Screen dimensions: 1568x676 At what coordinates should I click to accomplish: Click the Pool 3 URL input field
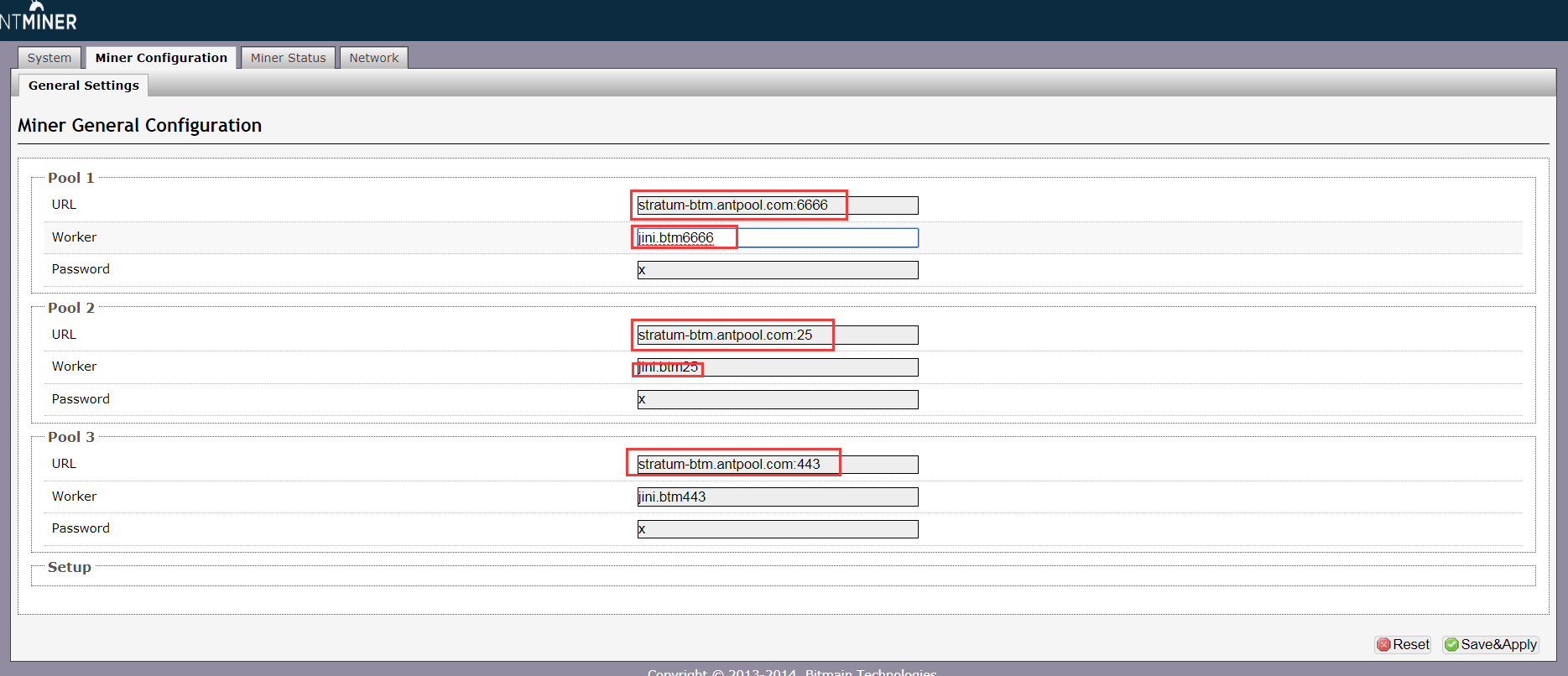pyautogui.click(x=778, y=465)
